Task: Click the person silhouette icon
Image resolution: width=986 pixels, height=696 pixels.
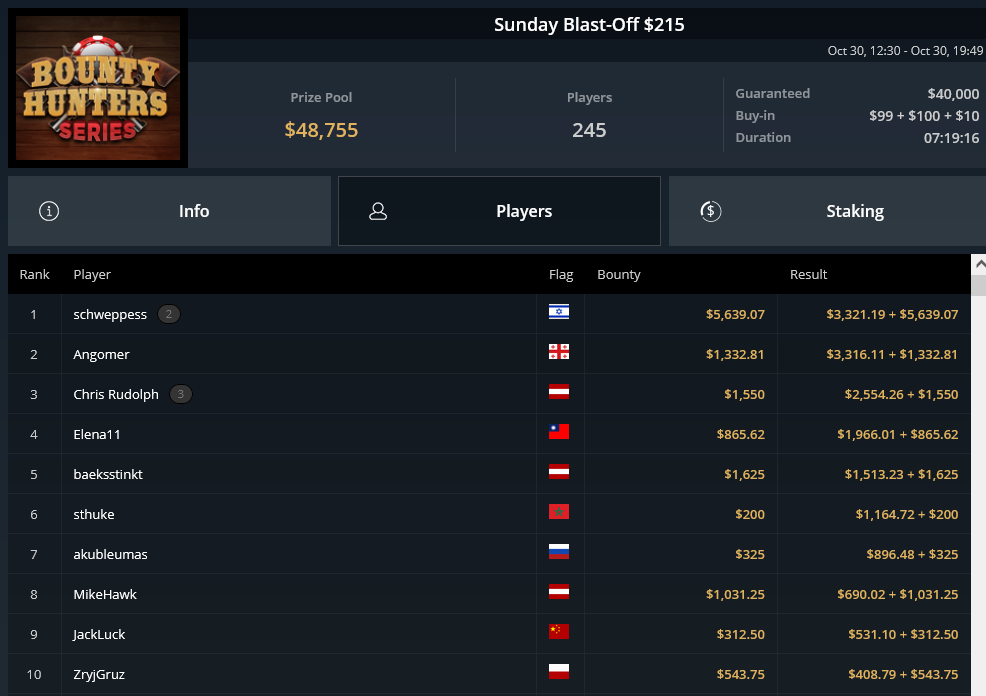Action: tap(378, 211)
